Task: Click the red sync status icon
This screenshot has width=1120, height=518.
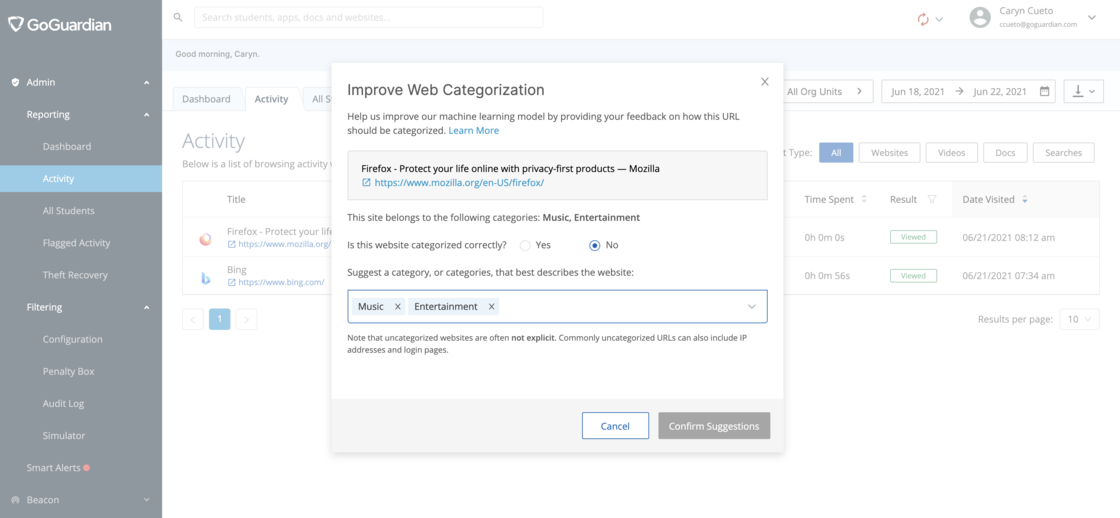Action: pos(923,19)
